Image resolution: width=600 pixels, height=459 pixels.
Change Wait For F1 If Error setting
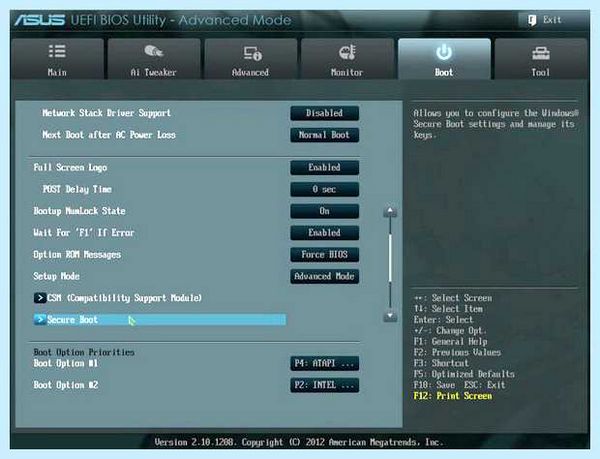pos(324,233)
